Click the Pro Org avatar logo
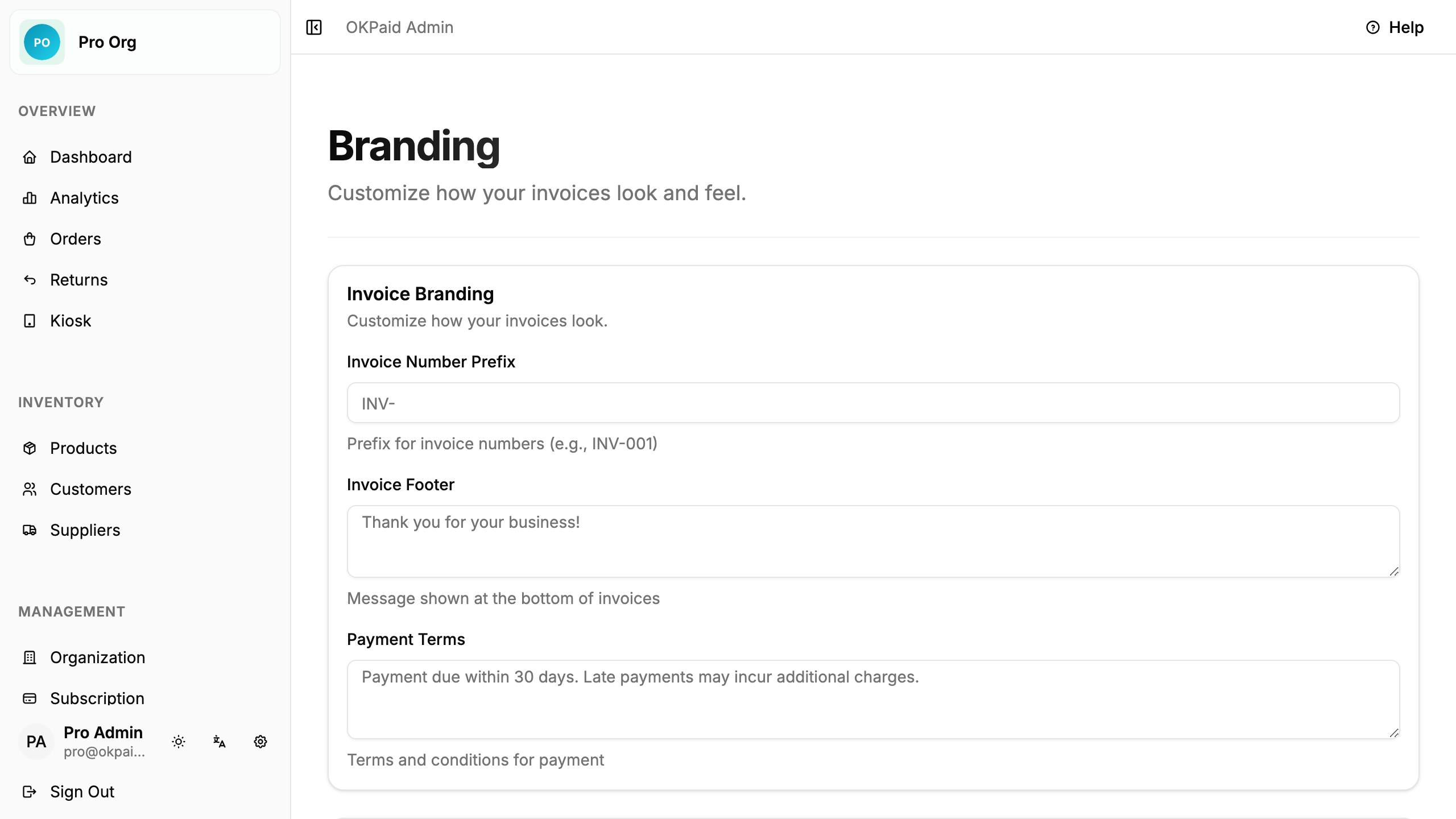Image resolution: width=1456 pixels, height=819 pixels. coord(42,42)
